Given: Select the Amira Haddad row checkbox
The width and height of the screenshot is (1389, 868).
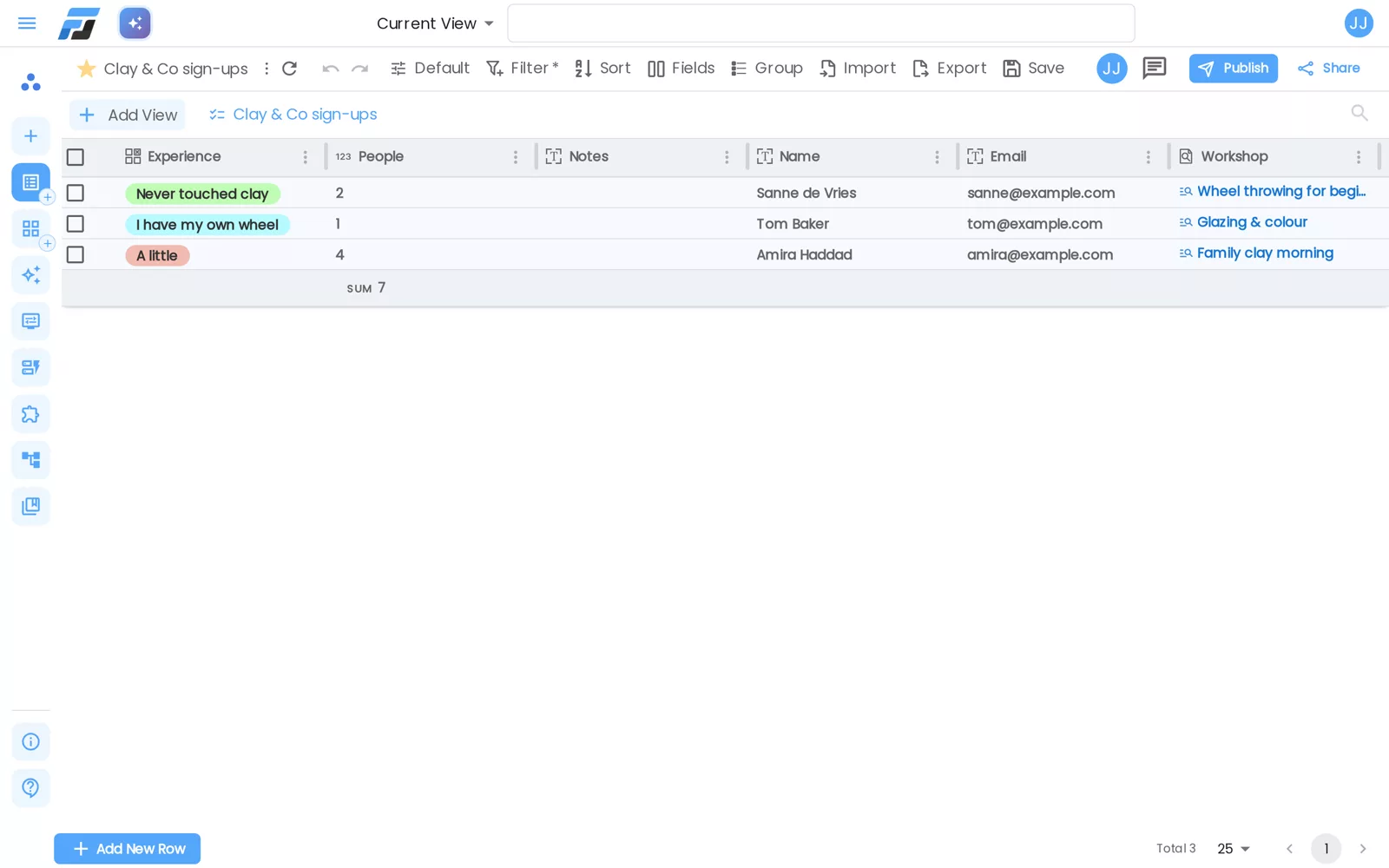Looking at the screenshot, I should pyautogui.click(x=76, y=254).
